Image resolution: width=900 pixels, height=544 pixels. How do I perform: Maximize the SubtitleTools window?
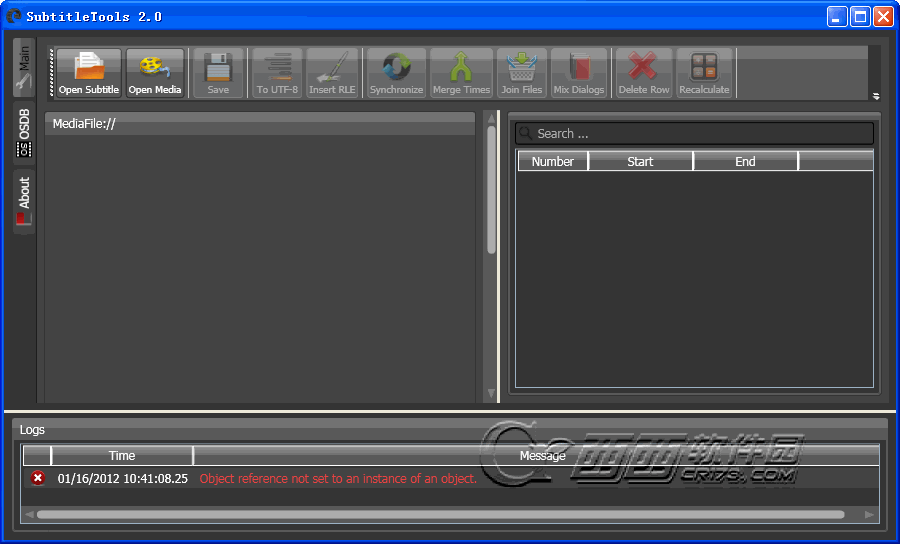coord(860,17)
